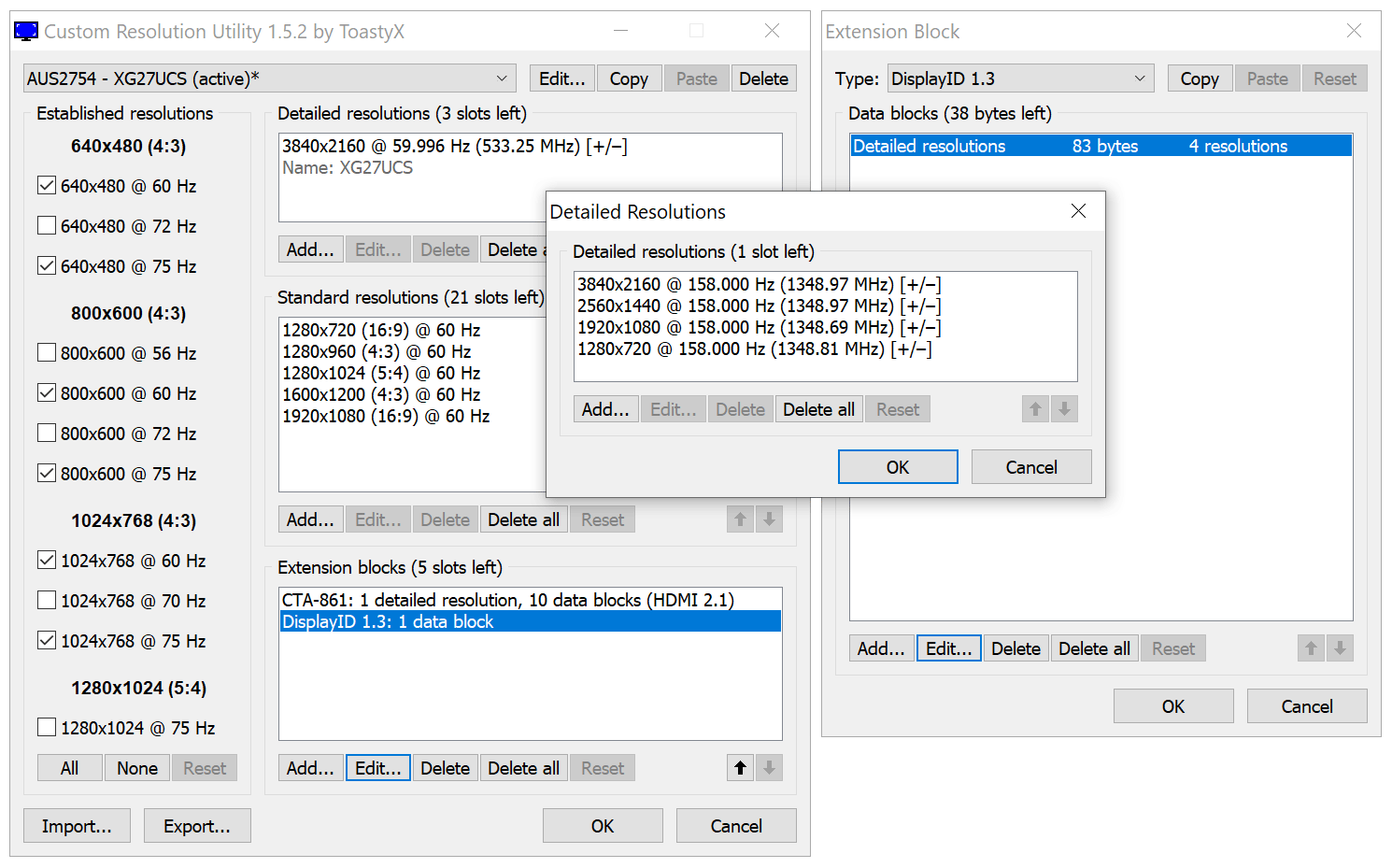Click up arrow in Standard resolutions section

pos(740,519)
